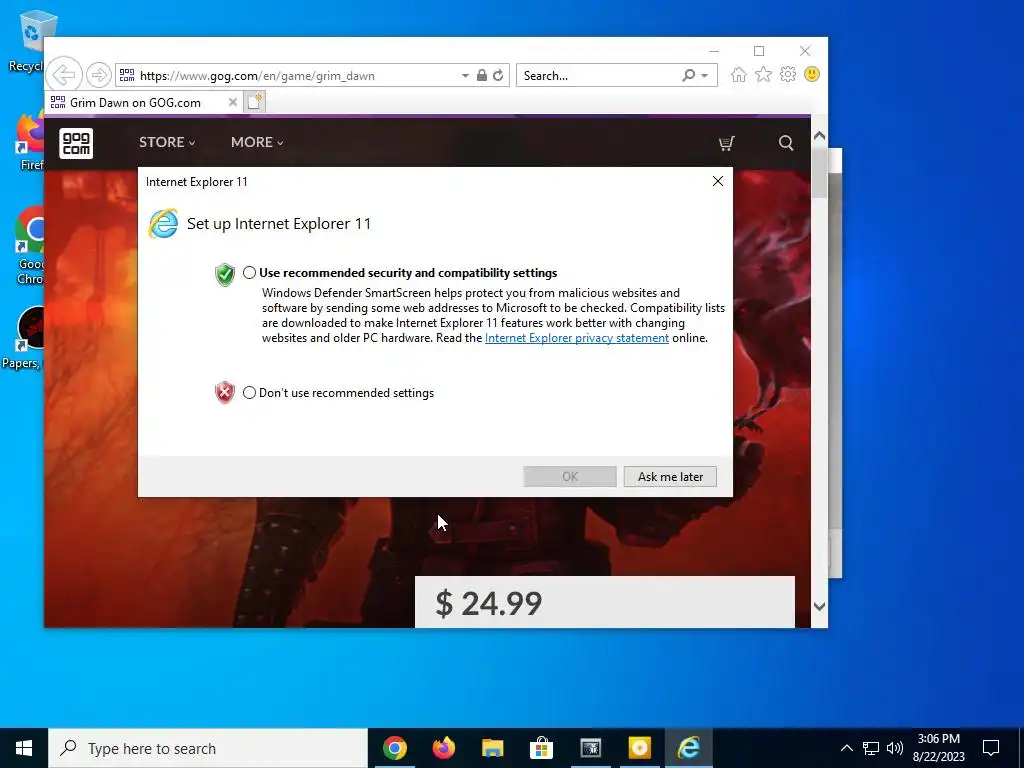1024x768 pixels.
Task: Open Firefox from the taskbar
Action: [x=443, y=748]
